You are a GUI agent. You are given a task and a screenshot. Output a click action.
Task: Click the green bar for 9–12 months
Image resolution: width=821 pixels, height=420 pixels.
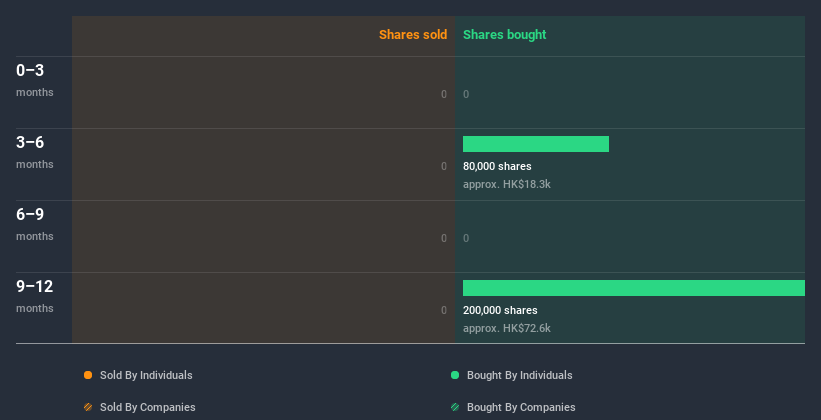coord(634,288)
